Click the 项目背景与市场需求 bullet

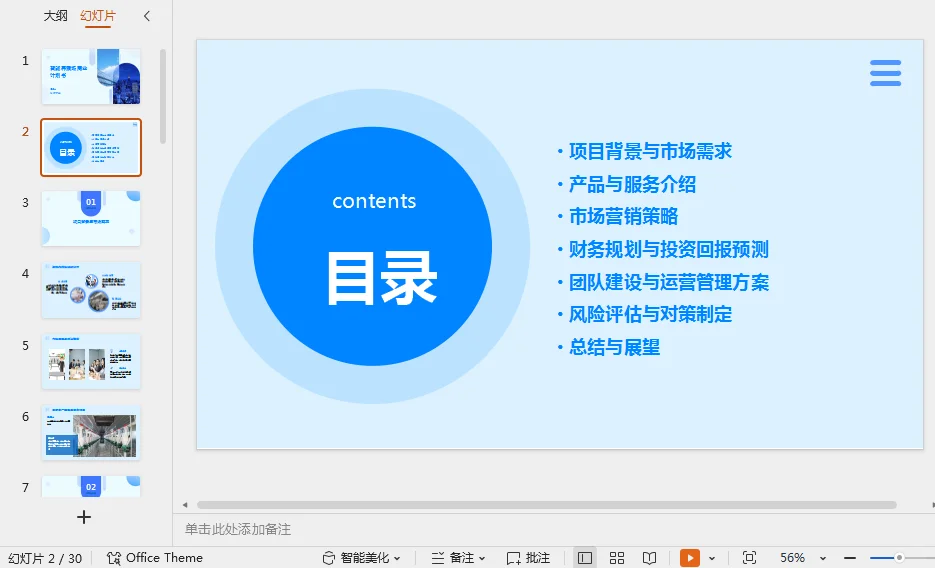(x=650, y=151)
